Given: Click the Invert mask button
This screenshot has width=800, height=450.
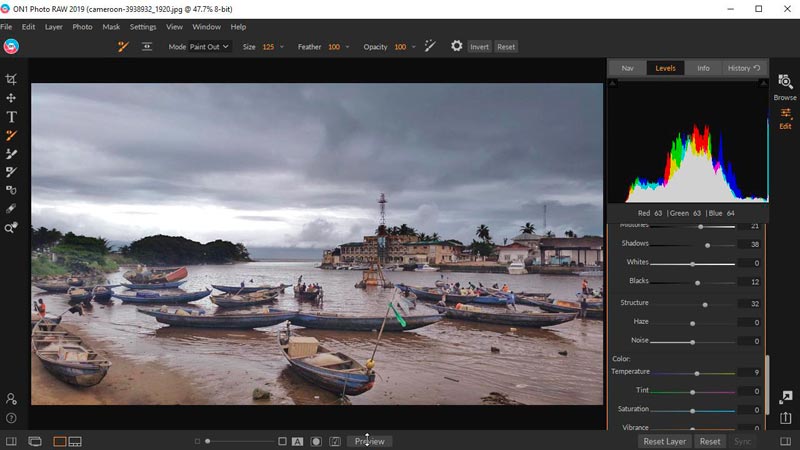Looking at the screenshot, I should 480,47.
